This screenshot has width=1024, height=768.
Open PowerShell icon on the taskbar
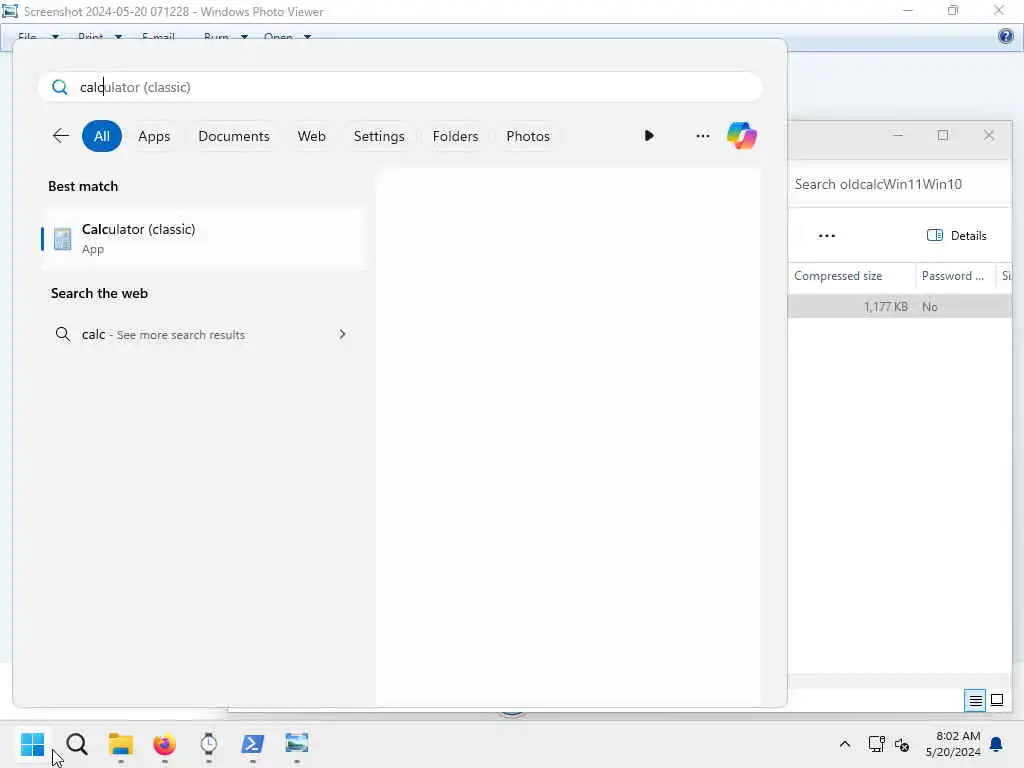(x=252, y=744)
